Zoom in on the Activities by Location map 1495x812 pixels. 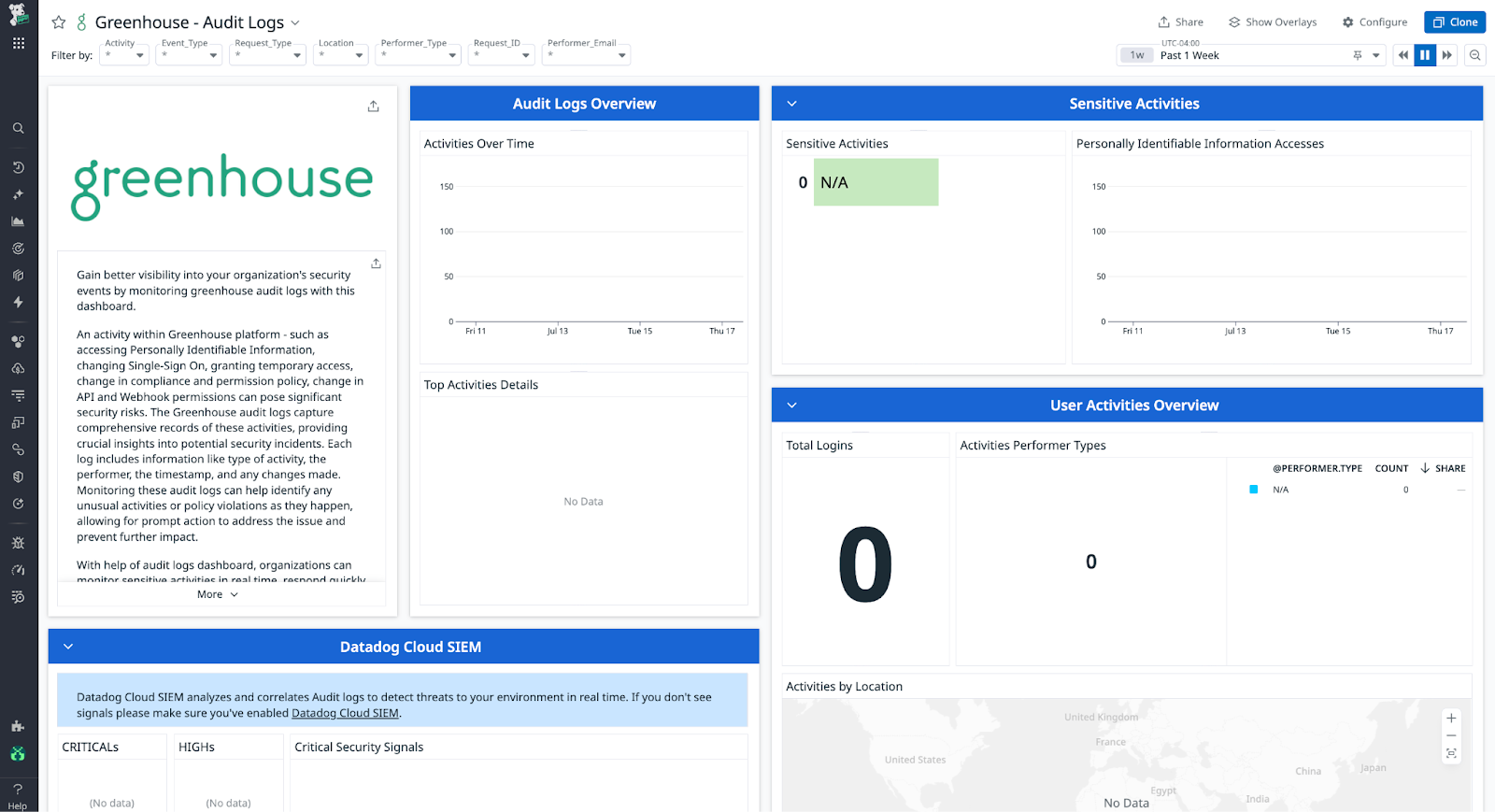tap(1451, 719)
